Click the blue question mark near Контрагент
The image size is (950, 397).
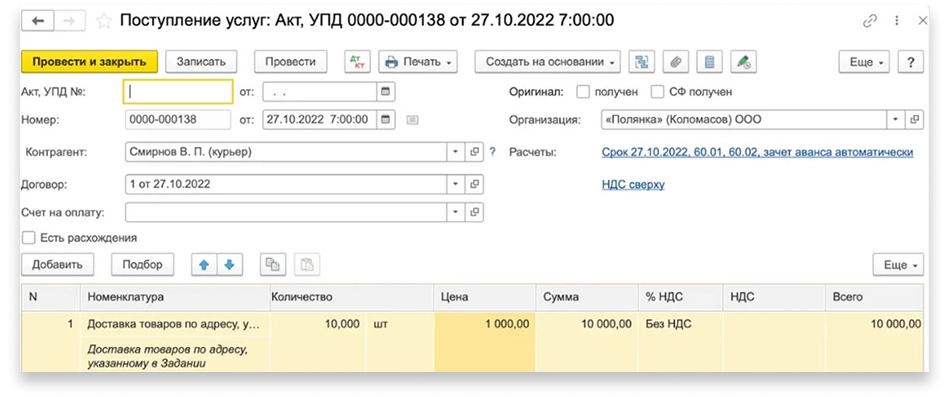[493, 152]
